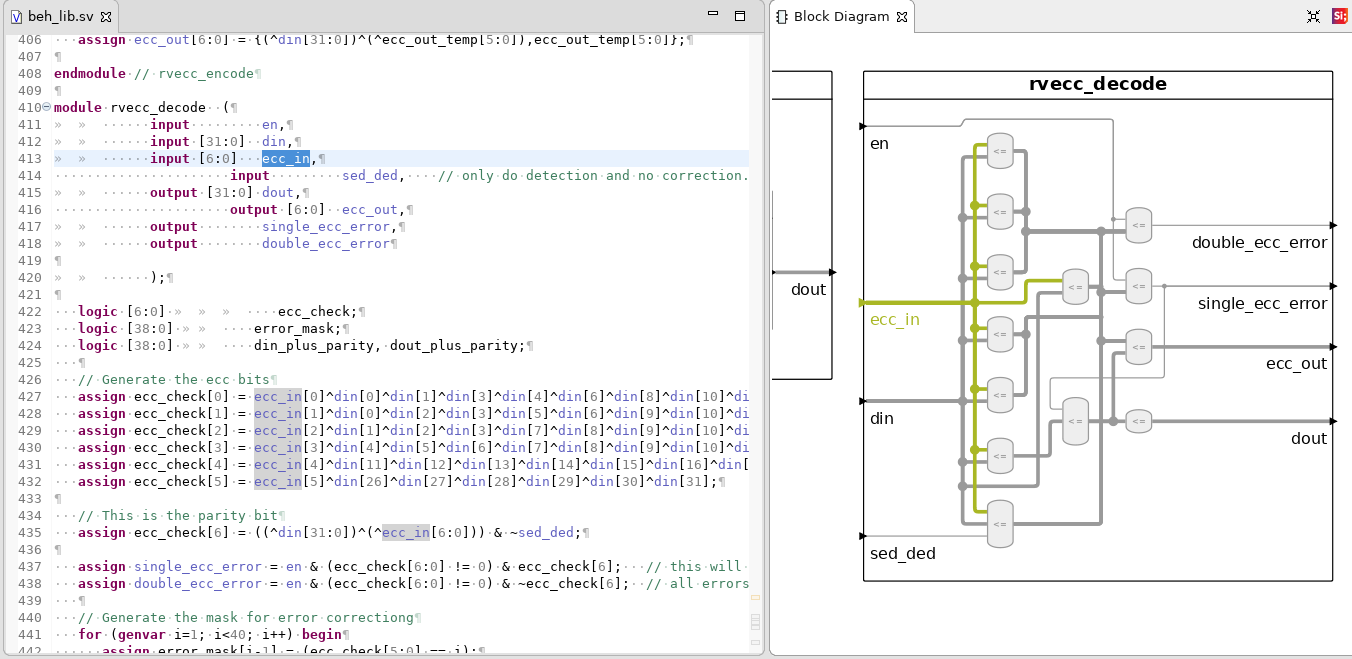The width and height of the screenshot is (1352, 659).
Task: Maximize the editor pane
Action: tap(740, 16)
